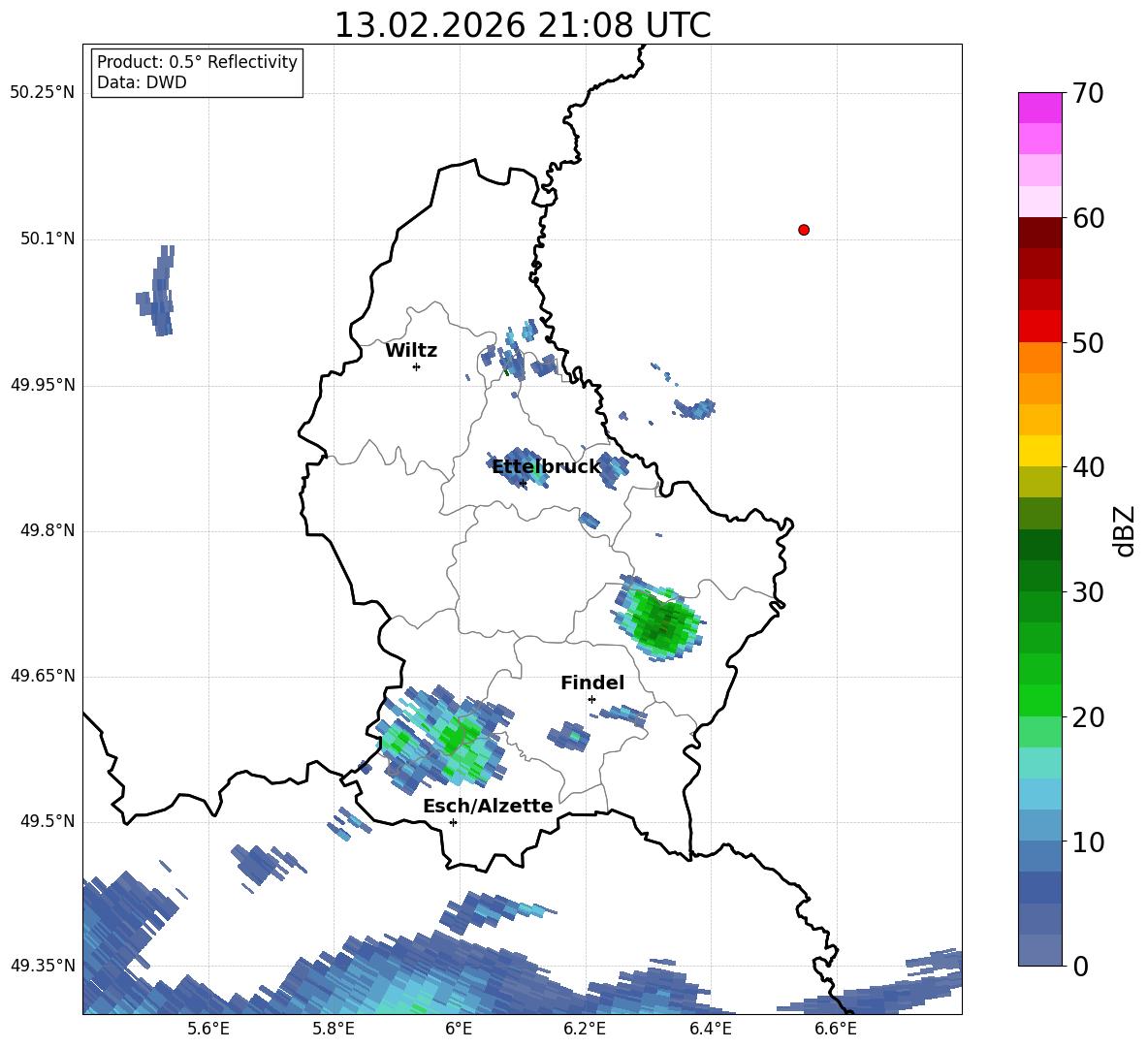Pick the dark red swatch below 60

1039,232
